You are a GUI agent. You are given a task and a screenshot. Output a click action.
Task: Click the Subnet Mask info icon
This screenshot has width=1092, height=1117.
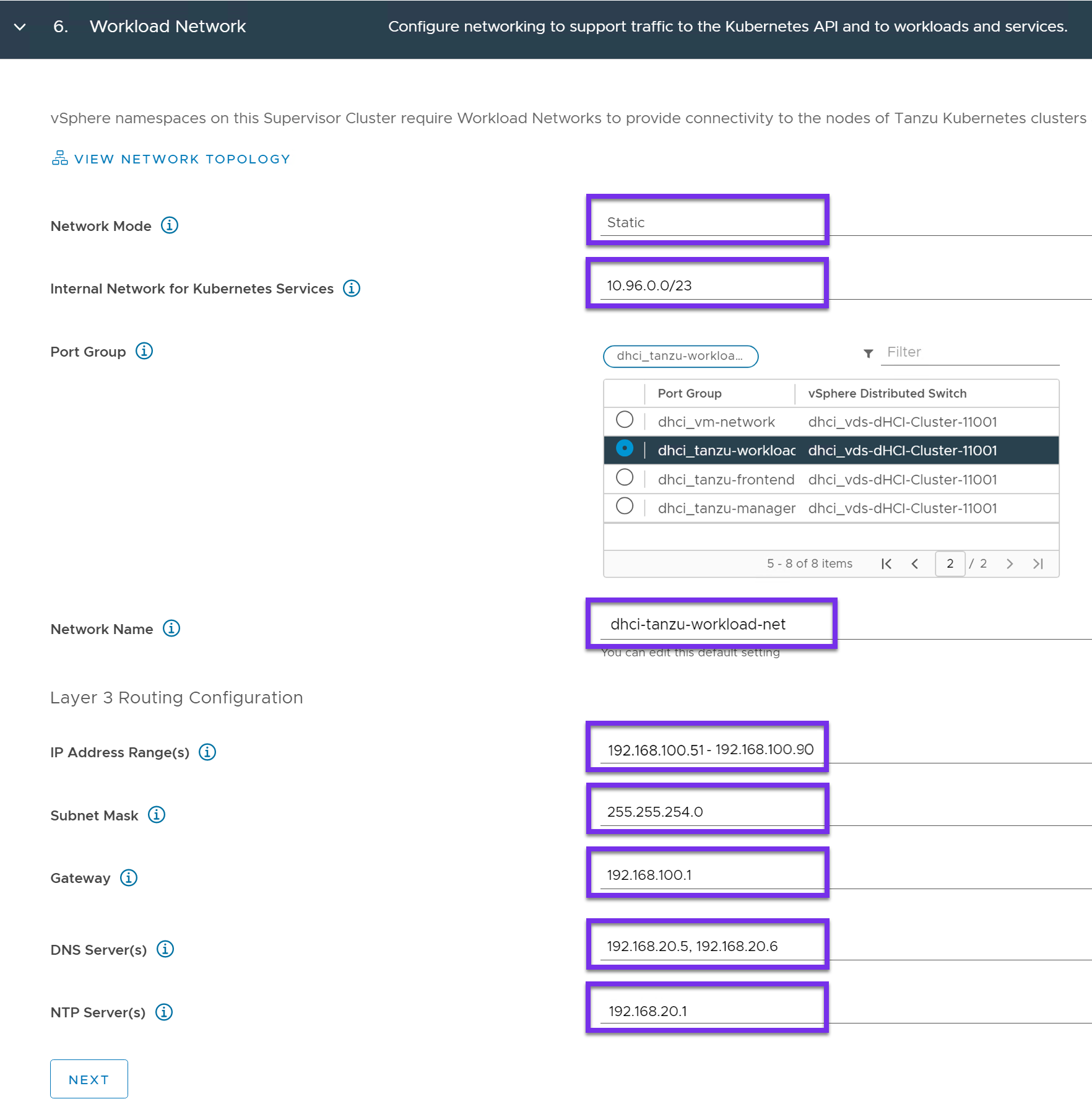click(x=157, y=815)
